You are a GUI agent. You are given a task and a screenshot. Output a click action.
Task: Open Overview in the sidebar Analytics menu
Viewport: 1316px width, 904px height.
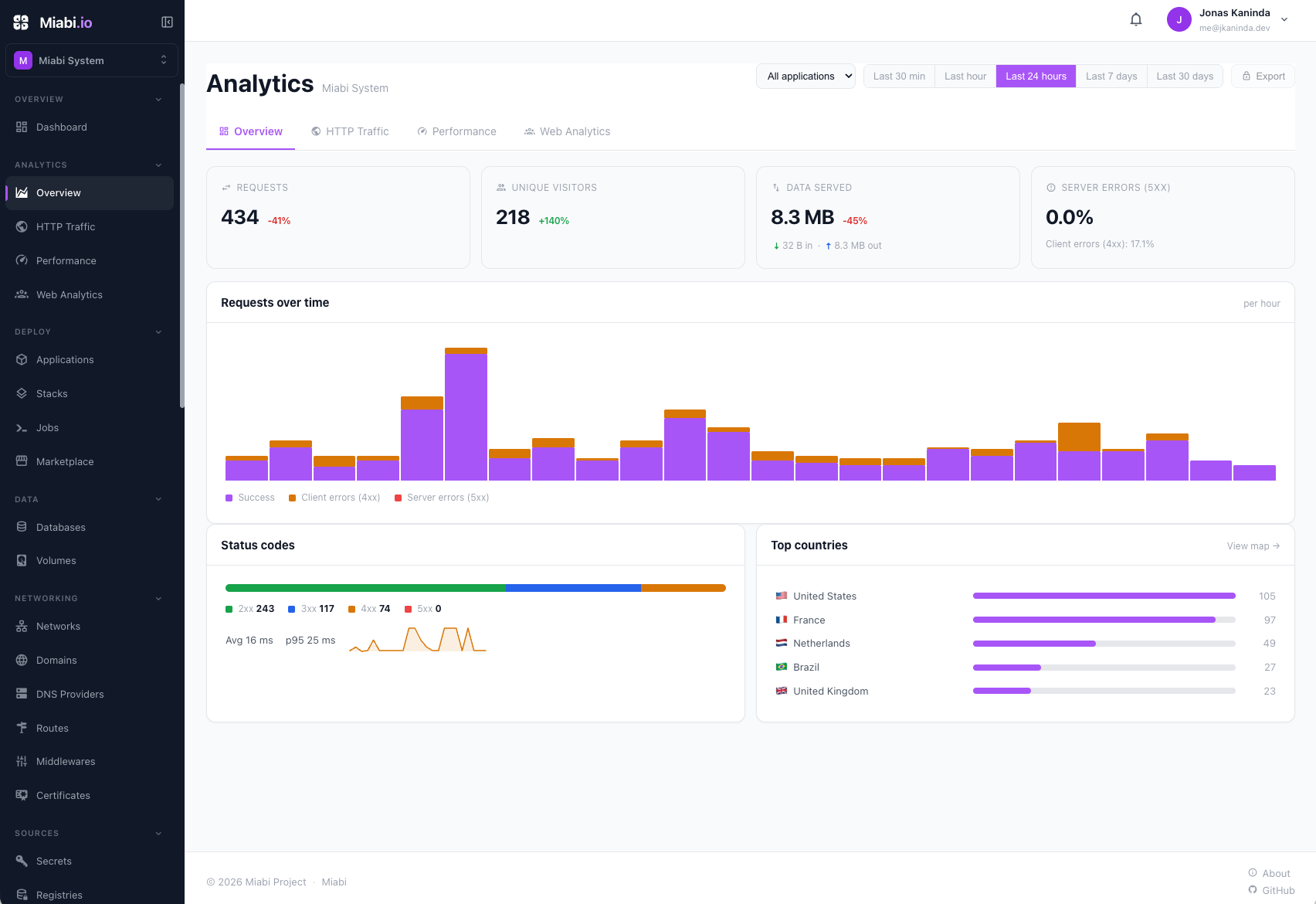pos(90,193)
